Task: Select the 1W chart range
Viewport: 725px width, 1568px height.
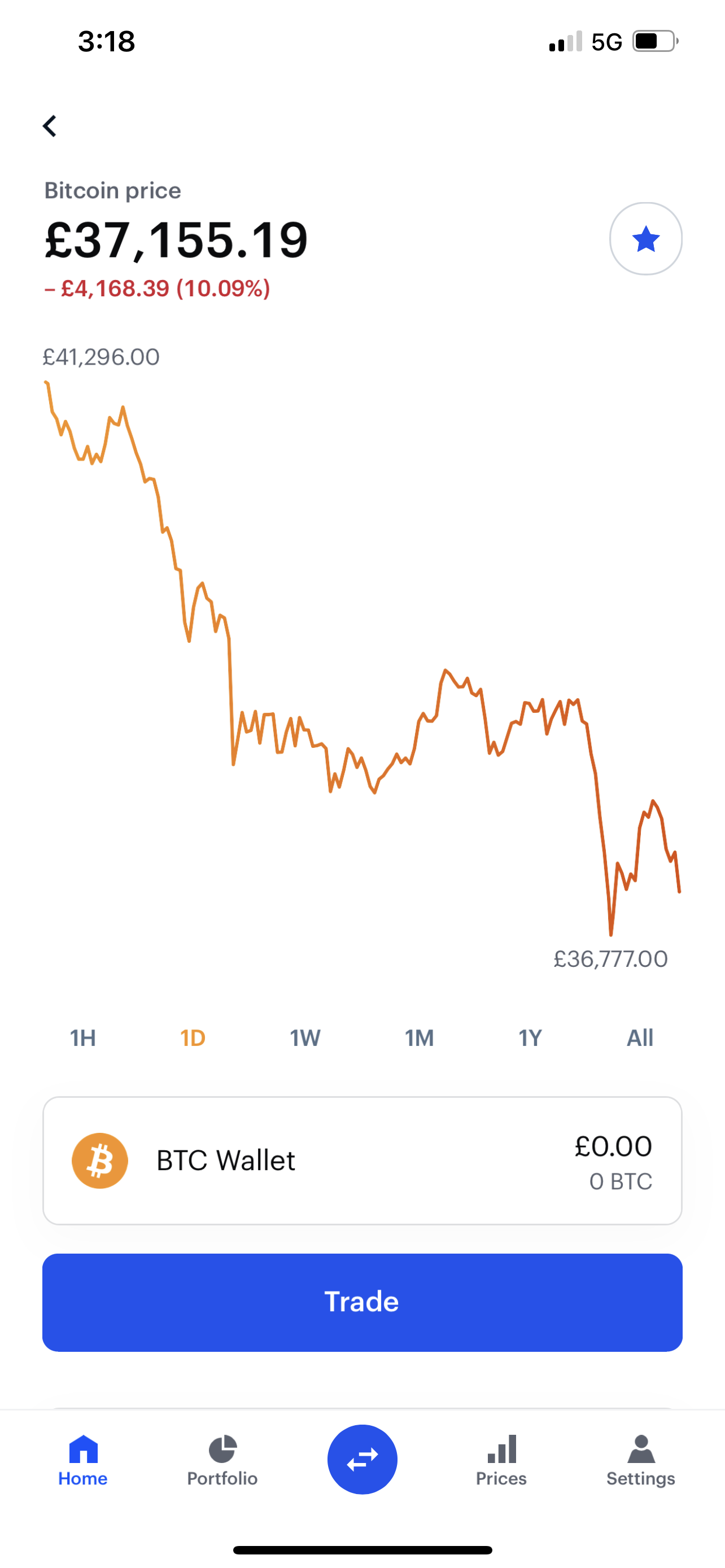Action: [305, 1038]
